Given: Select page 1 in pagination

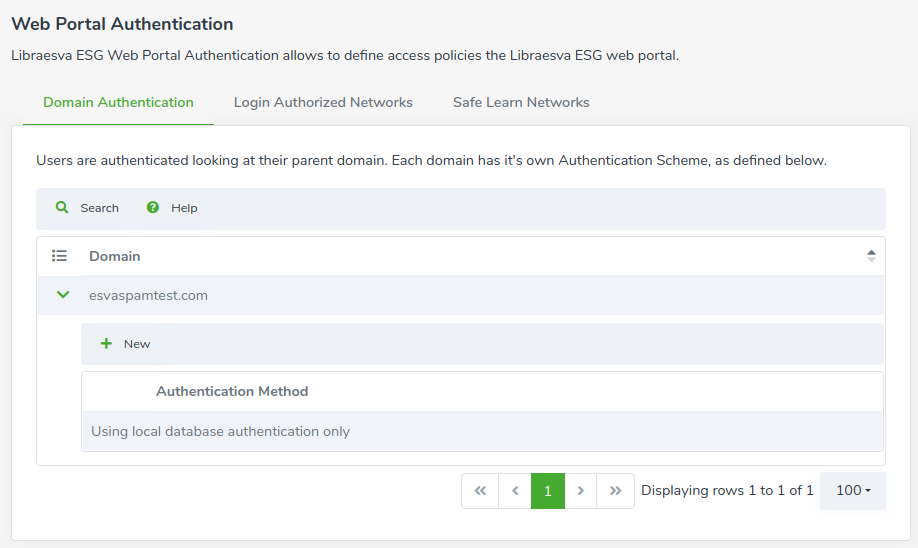Looking at the screenshot, I should pyautogui.click(x=548, y=491).
